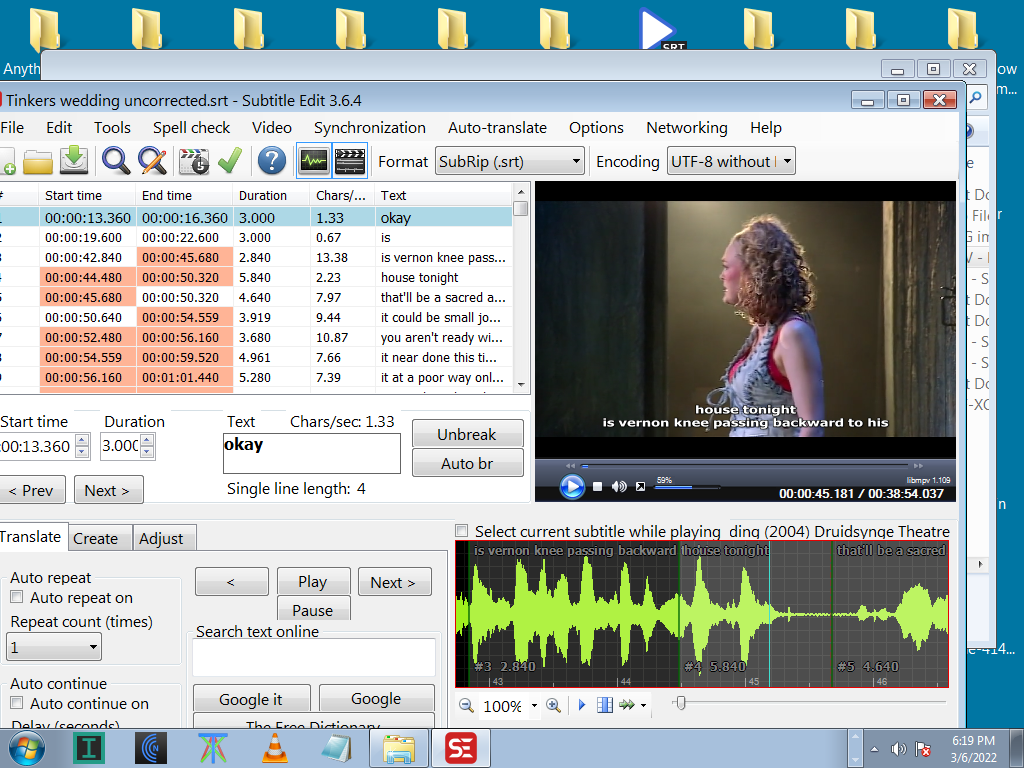Run spell check with green checkmark icon
Image resolution: width=1024 pixels, height=768 pixels.
point(230,161)
